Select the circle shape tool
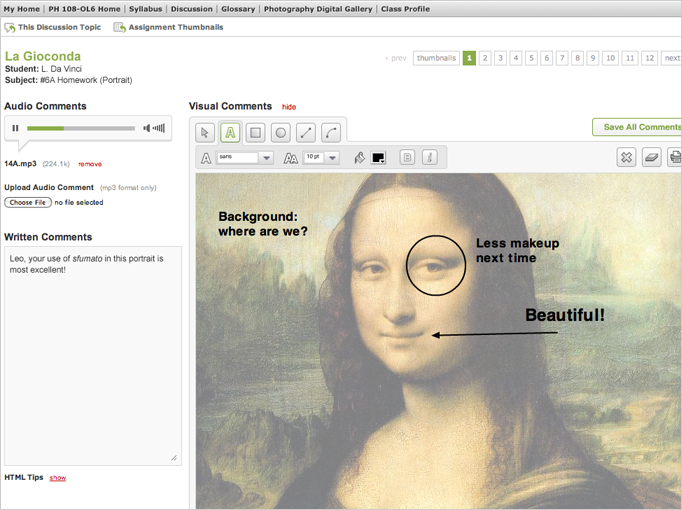Viewport: 682px width, 510px height. [x=281, y=132]
